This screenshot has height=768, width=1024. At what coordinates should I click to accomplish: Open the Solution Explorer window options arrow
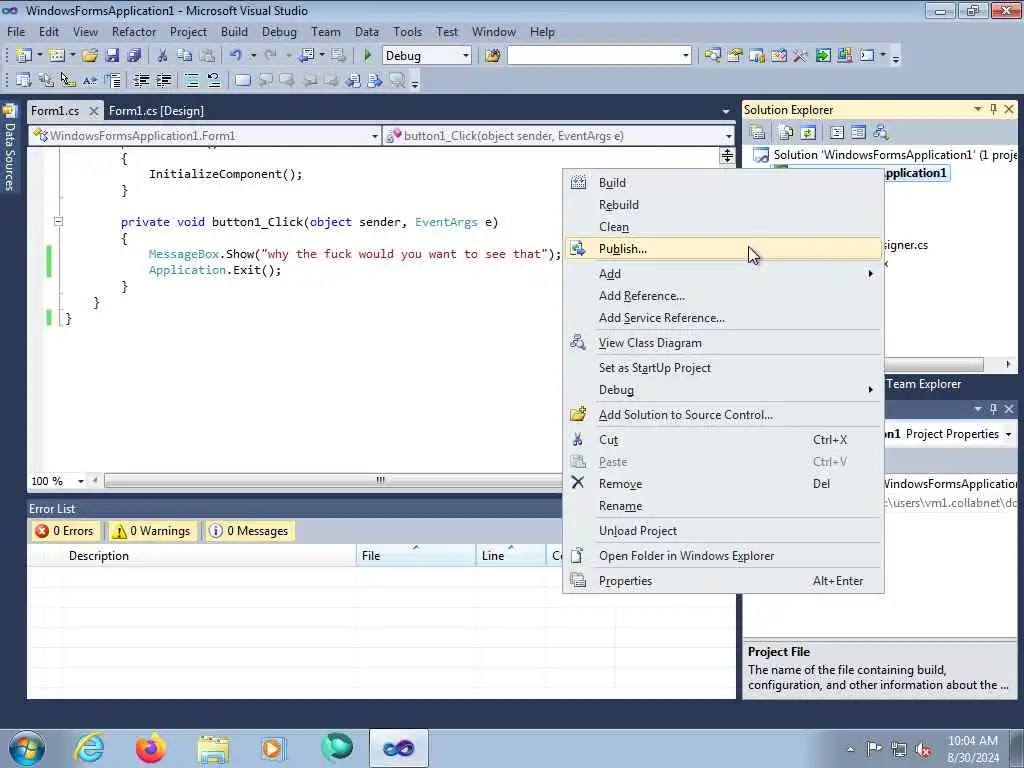click(x=978, y=110)
